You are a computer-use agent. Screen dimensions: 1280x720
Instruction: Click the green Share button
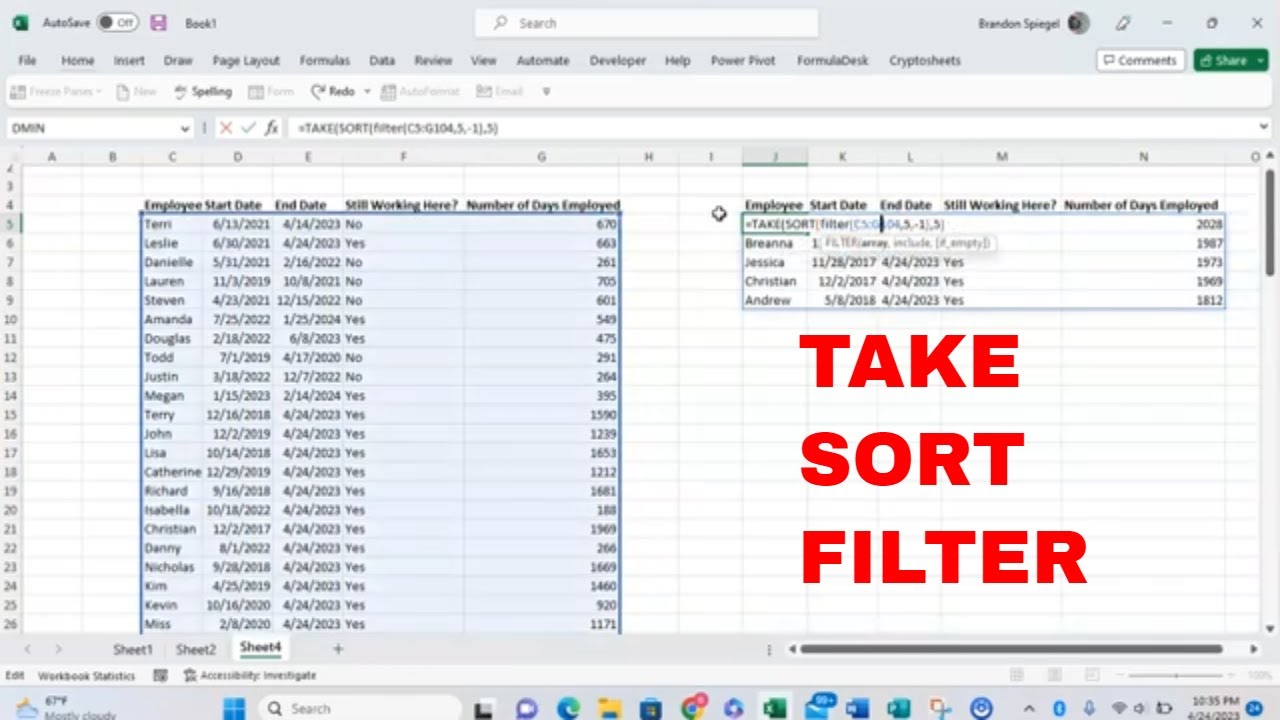(1230, 60)
